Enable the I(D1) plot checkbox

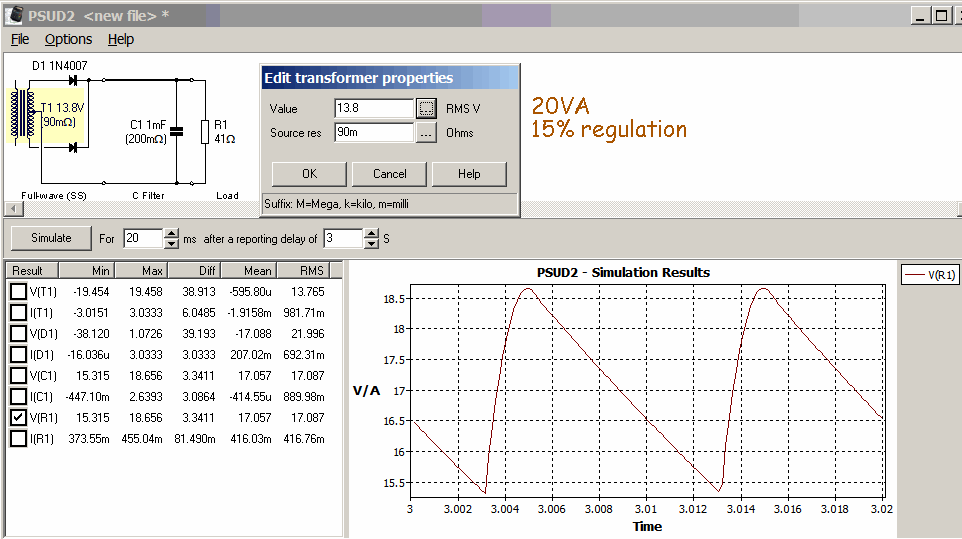[18, 354]
